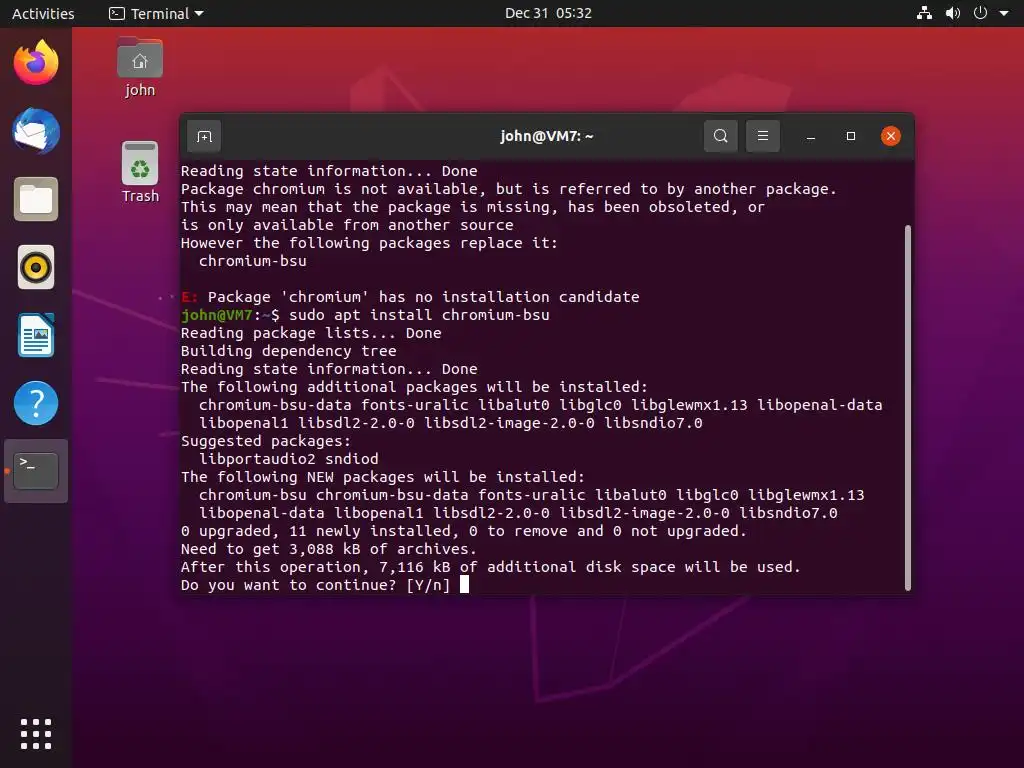This screenshot has width=1024, height=768.
Task: Click the 'Do you want to continue? [Y/n]' line
Action: click(x=315, y=585)
